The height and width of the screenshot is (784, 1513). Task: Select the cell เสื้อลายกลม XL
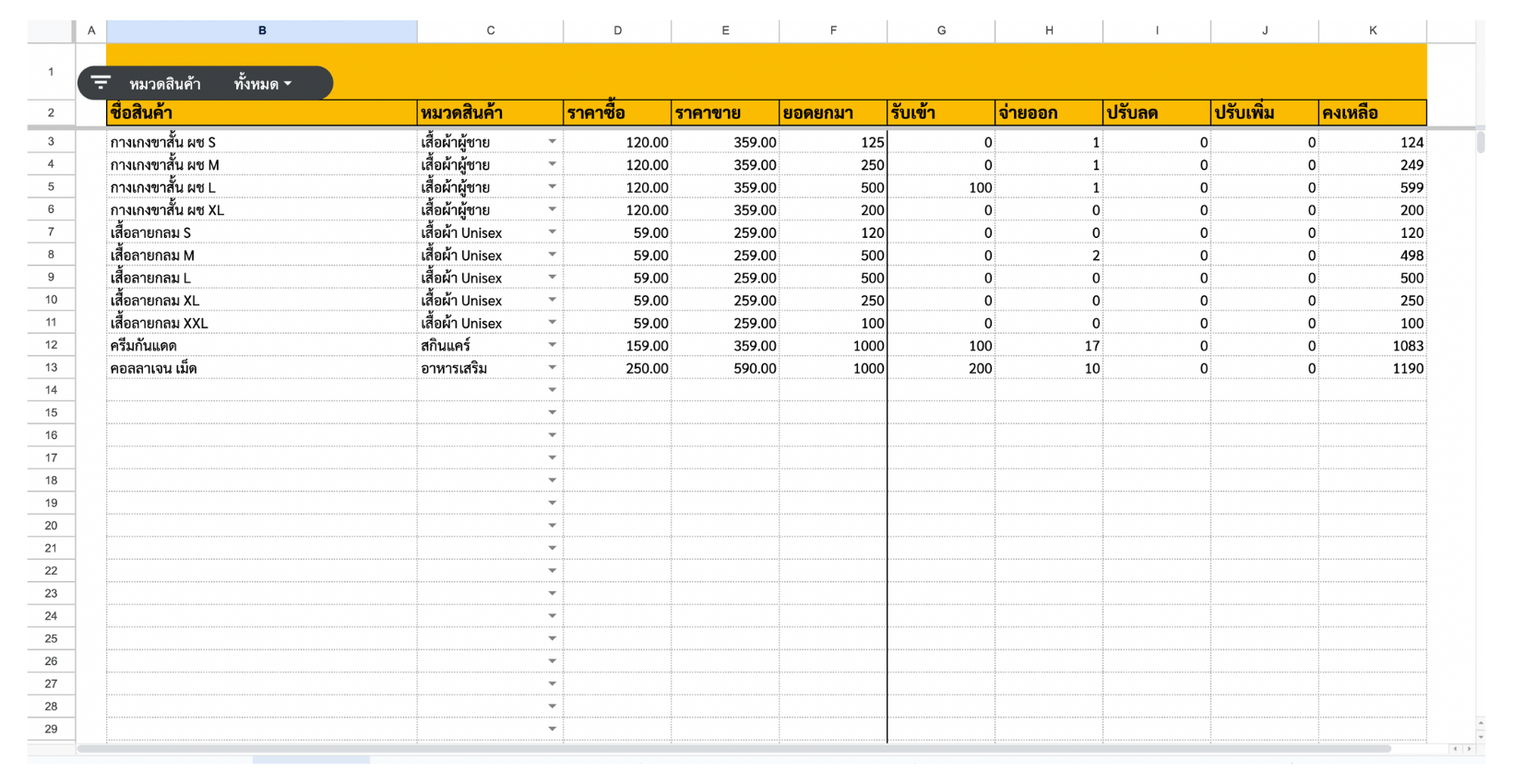[262, 300]
